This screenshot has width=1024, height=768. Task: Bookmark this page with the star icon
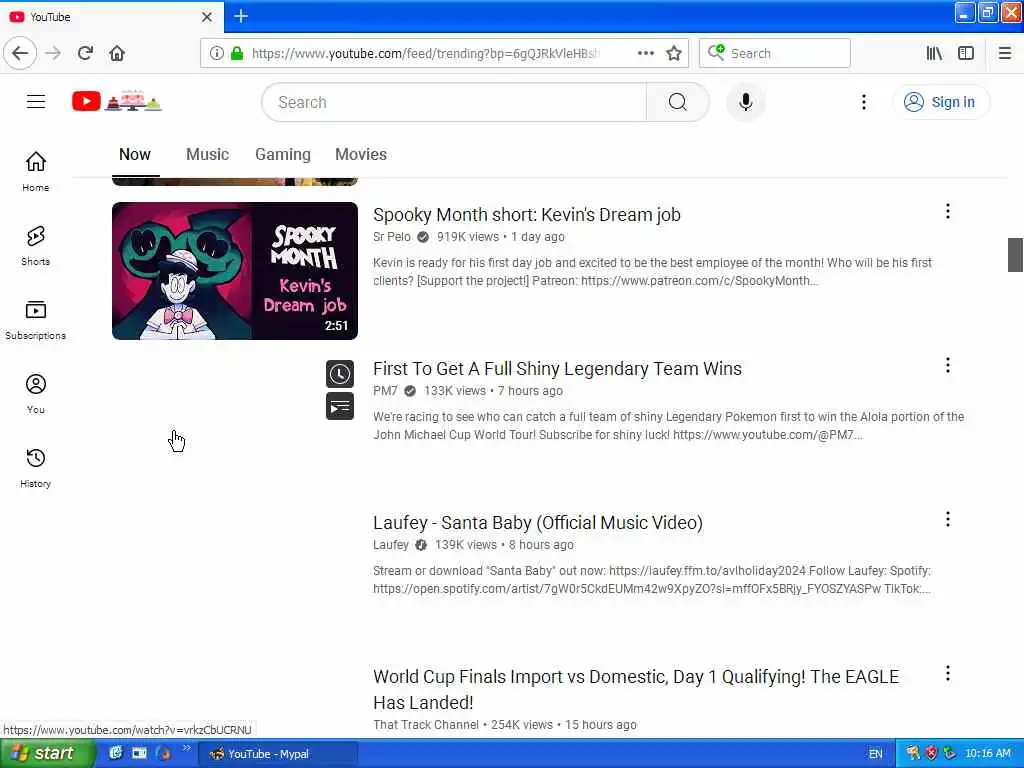(674, 53)
